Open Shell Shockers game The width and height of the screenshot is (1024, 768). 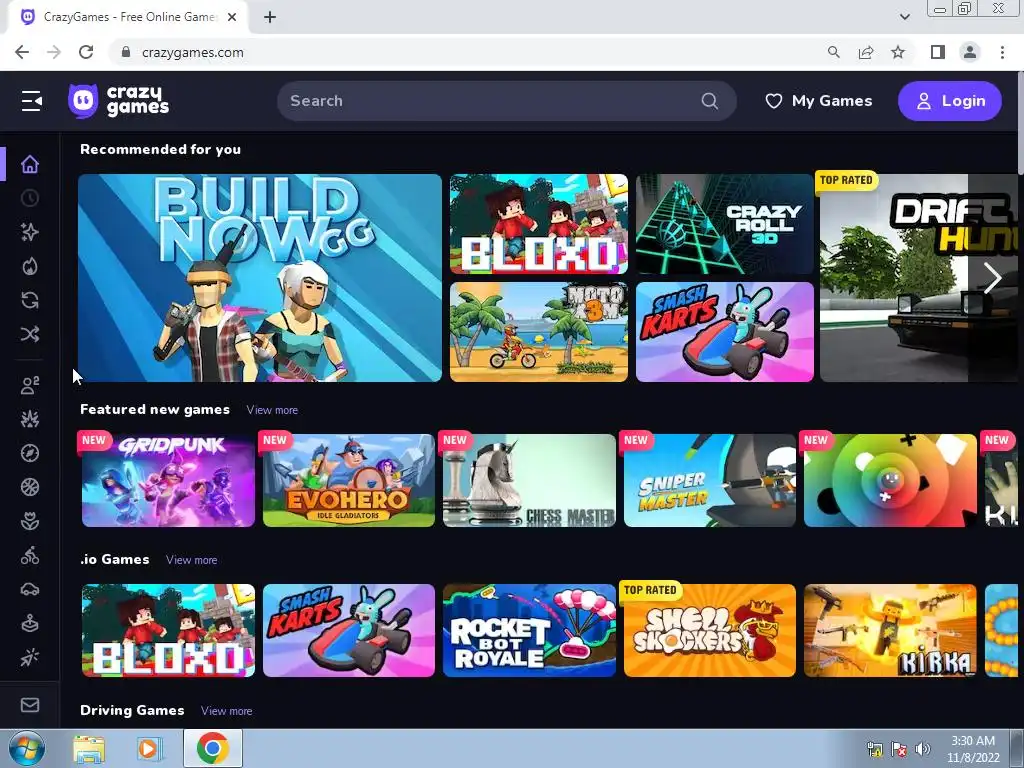coord(710,630)
